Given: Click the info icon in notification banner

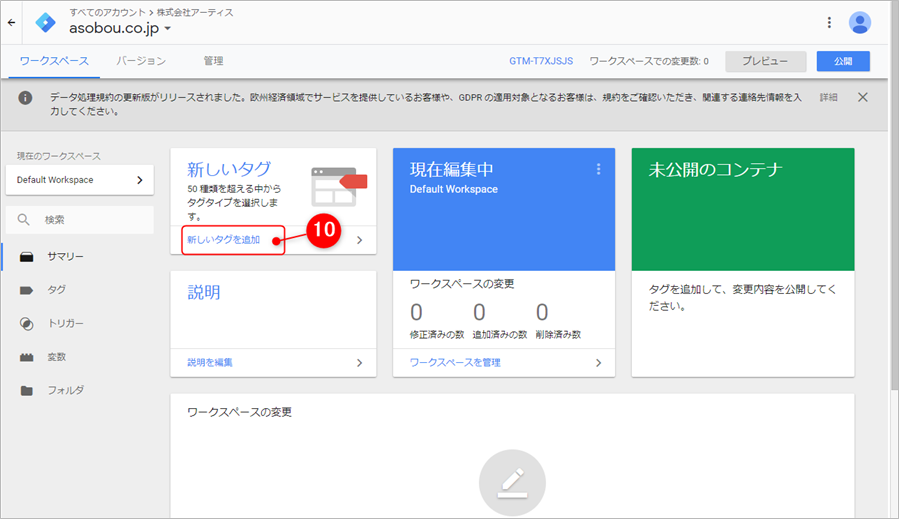Looking at the screenshot, I should point(25,97).
